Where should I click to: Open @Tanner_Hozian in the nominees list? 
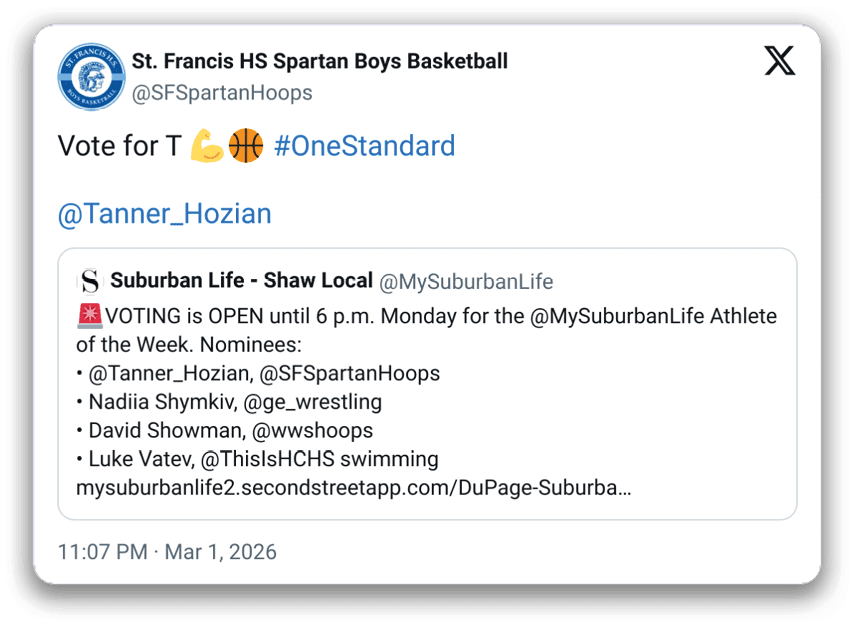point(166,374)
